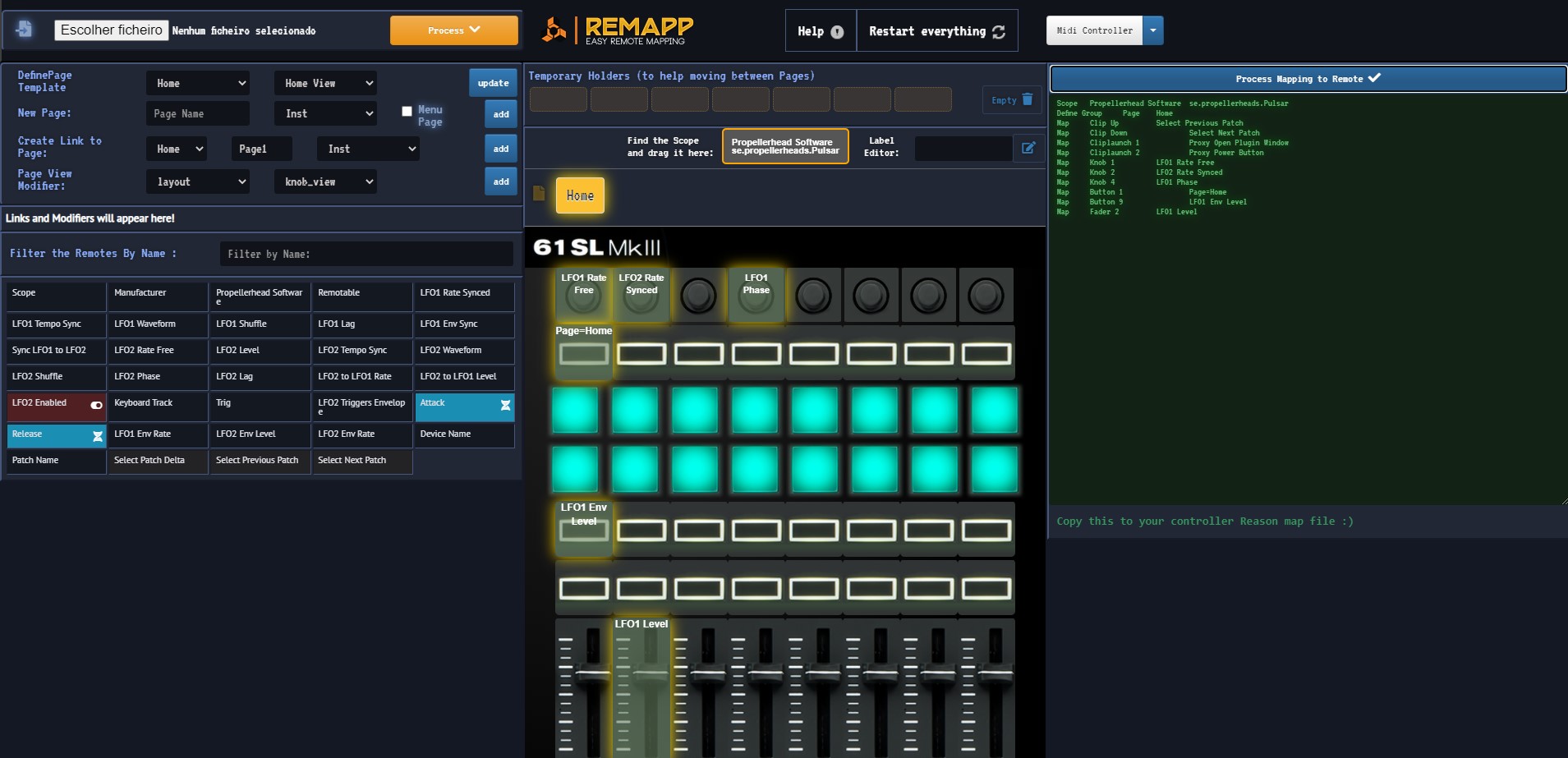The image size is (1568, 758).
Task: Click the first temporary holder slot
Action: (559, 99)
